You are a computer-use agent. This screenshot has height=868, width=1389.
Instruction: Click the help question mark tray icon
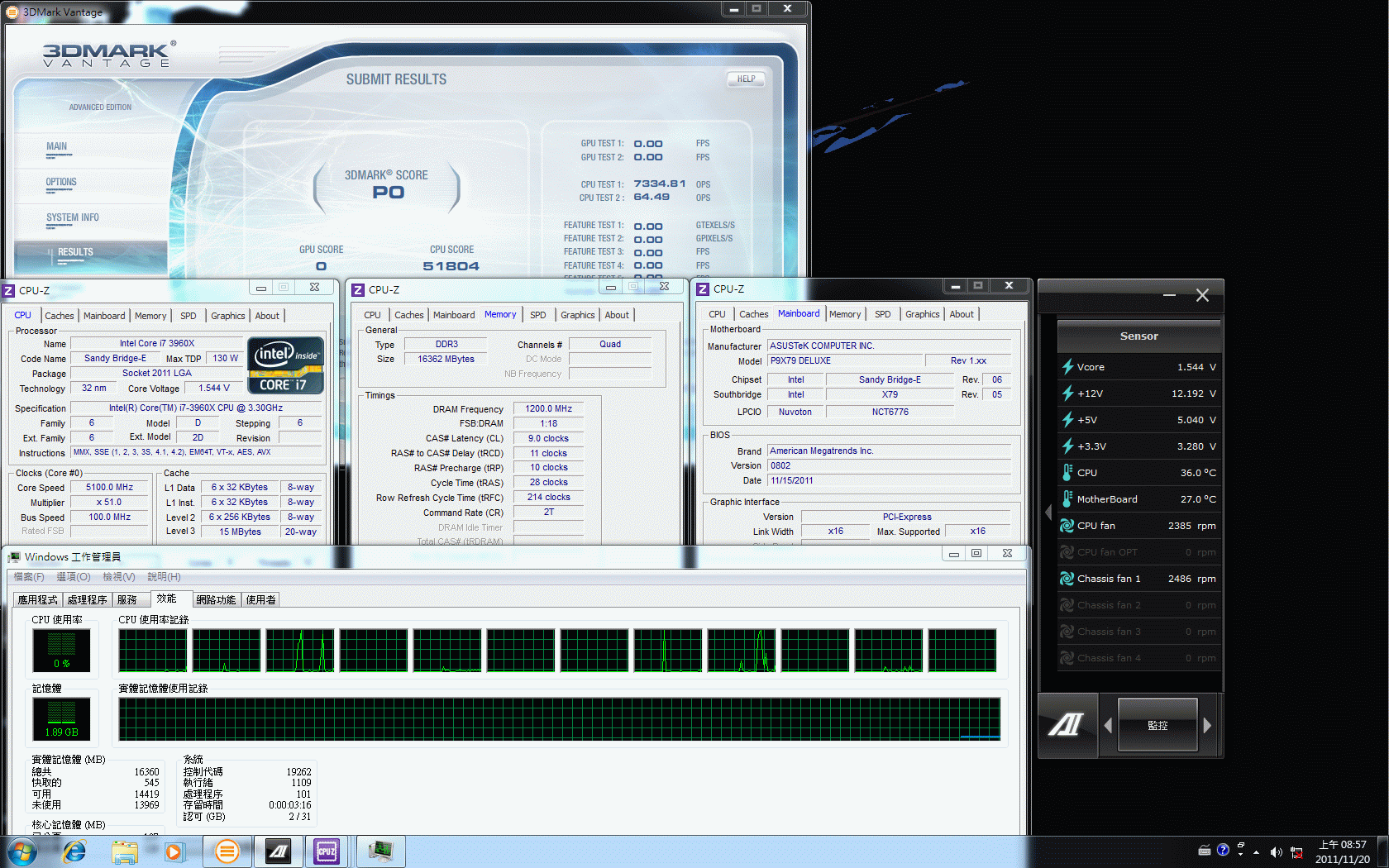coord(1223,850)
